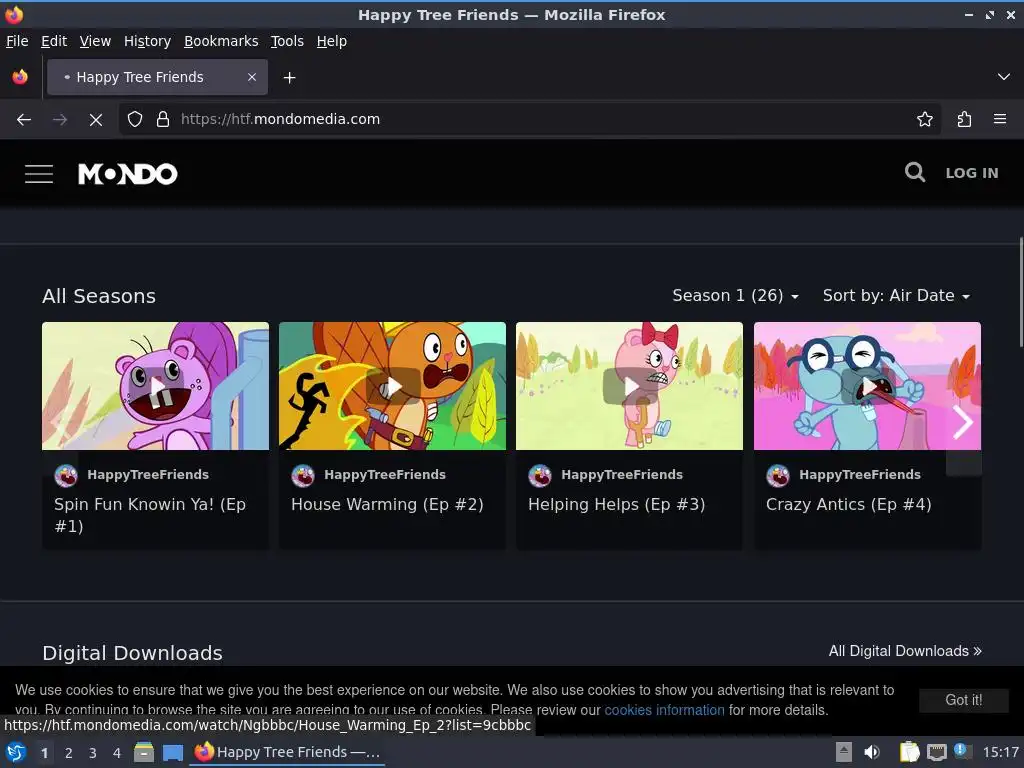This screenshot has height=768, width=1024.
Task: Open the Firefox extensions button
Action: [x=964, y=120]
